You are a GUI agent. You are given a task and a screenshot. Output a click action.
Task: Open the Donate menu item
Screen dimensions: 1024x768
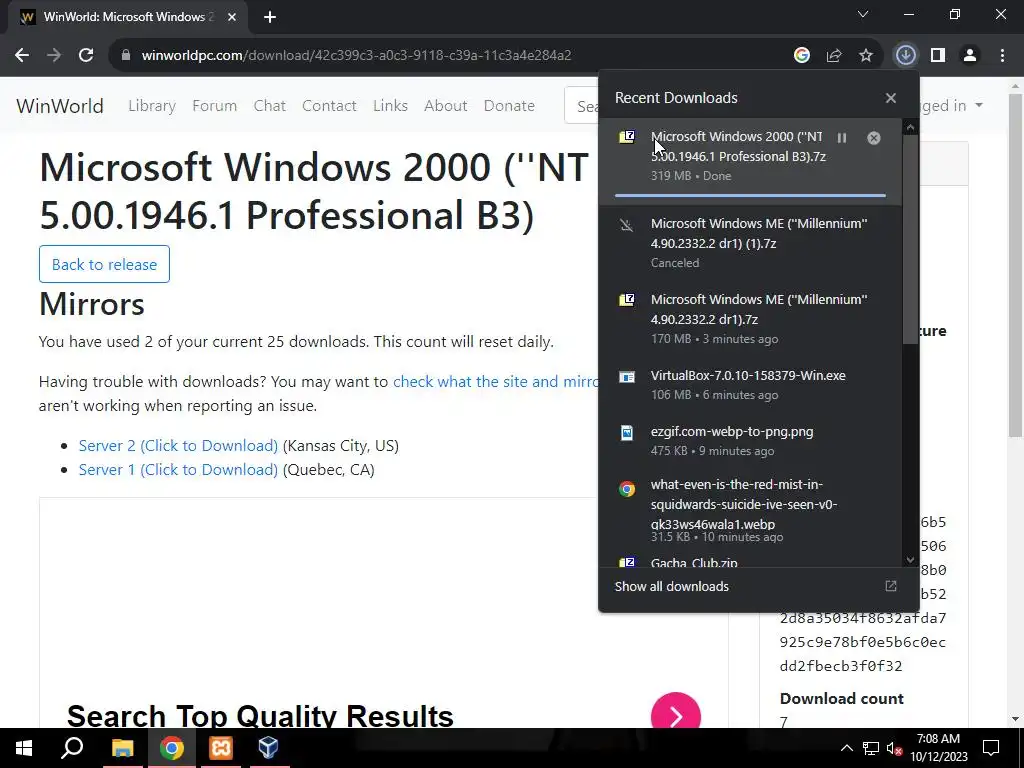(x=509, y=105)
